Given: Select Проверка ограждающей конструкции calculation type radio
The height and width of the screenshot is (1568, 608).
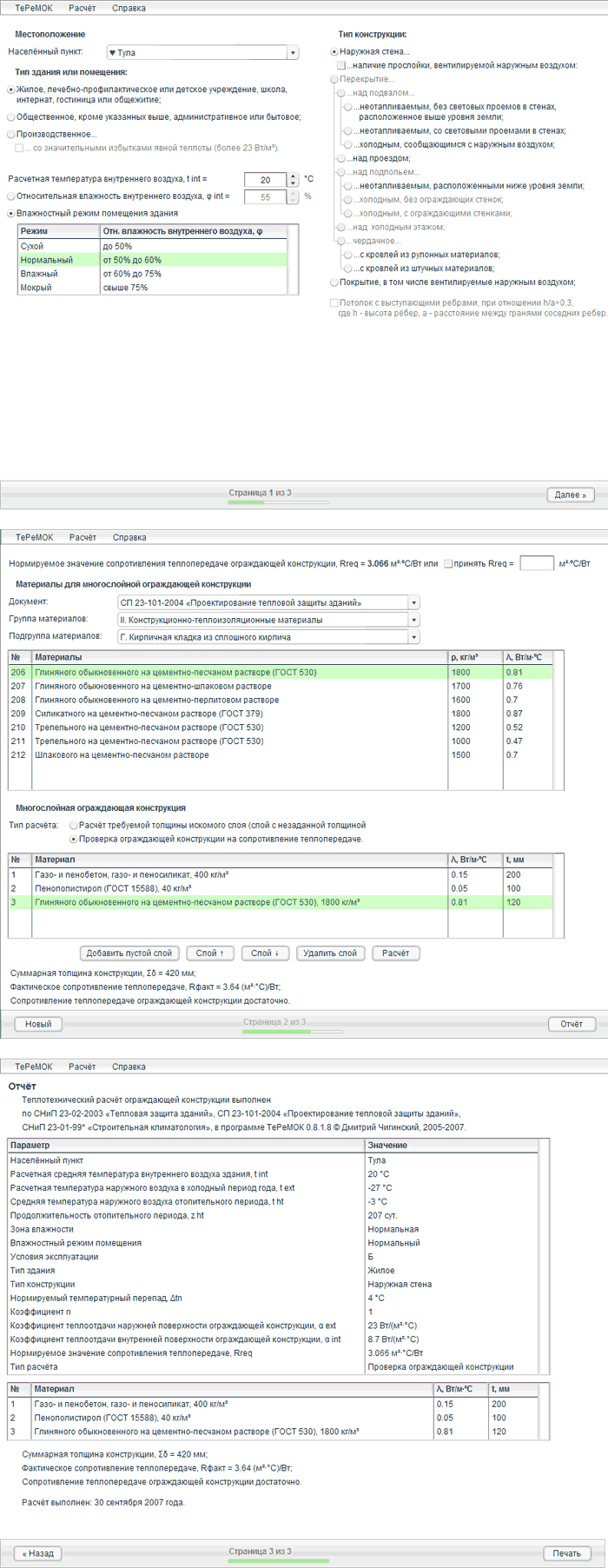Looking at the screenshot, I should (x=74, y=839).
